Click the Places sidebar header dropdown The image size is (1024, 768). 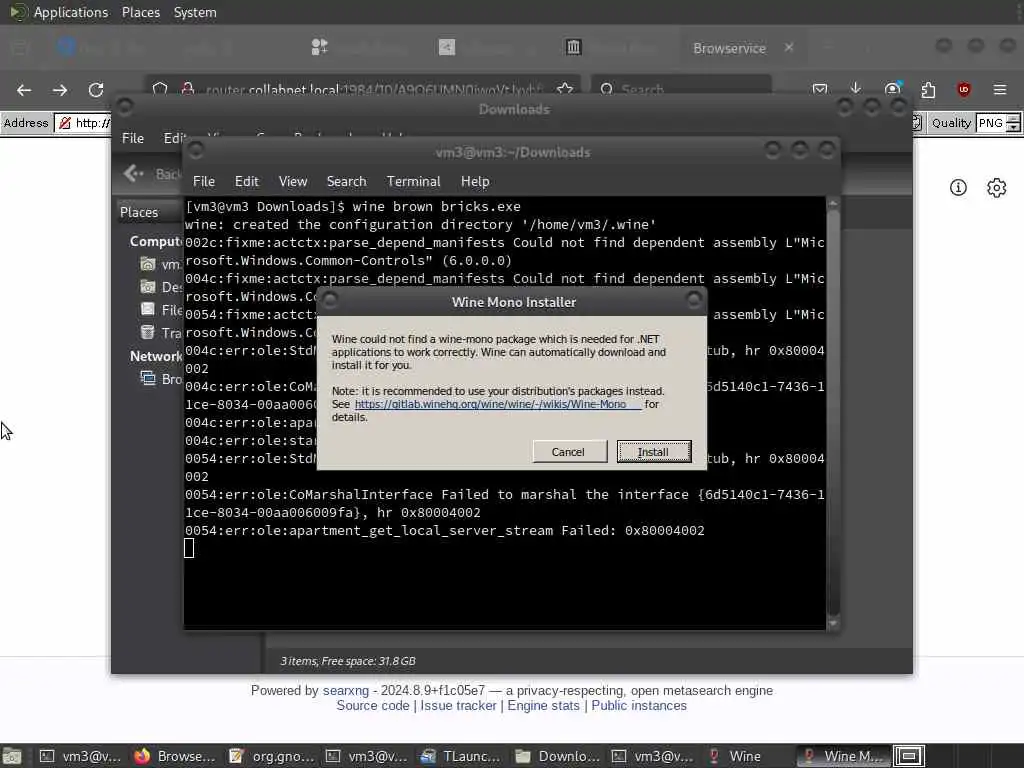[x=148, y=212]
